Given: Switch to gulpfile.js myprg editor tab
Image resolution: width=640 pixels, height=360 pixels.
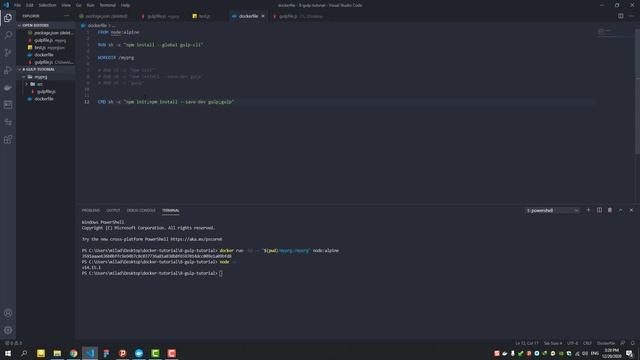Looking at the screenshot, I should pos(163,16).
